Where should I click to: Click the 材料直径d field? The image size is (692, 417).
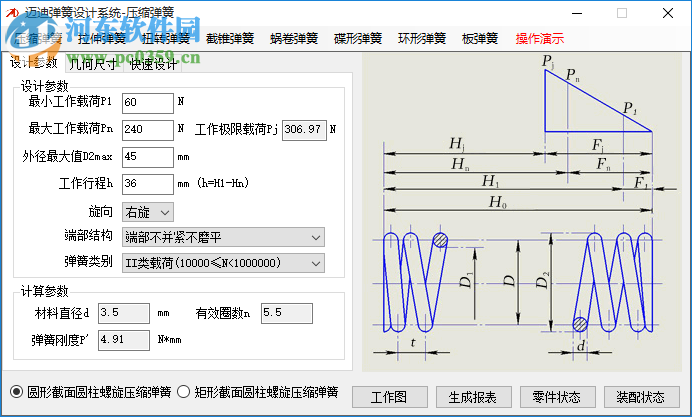124,313
